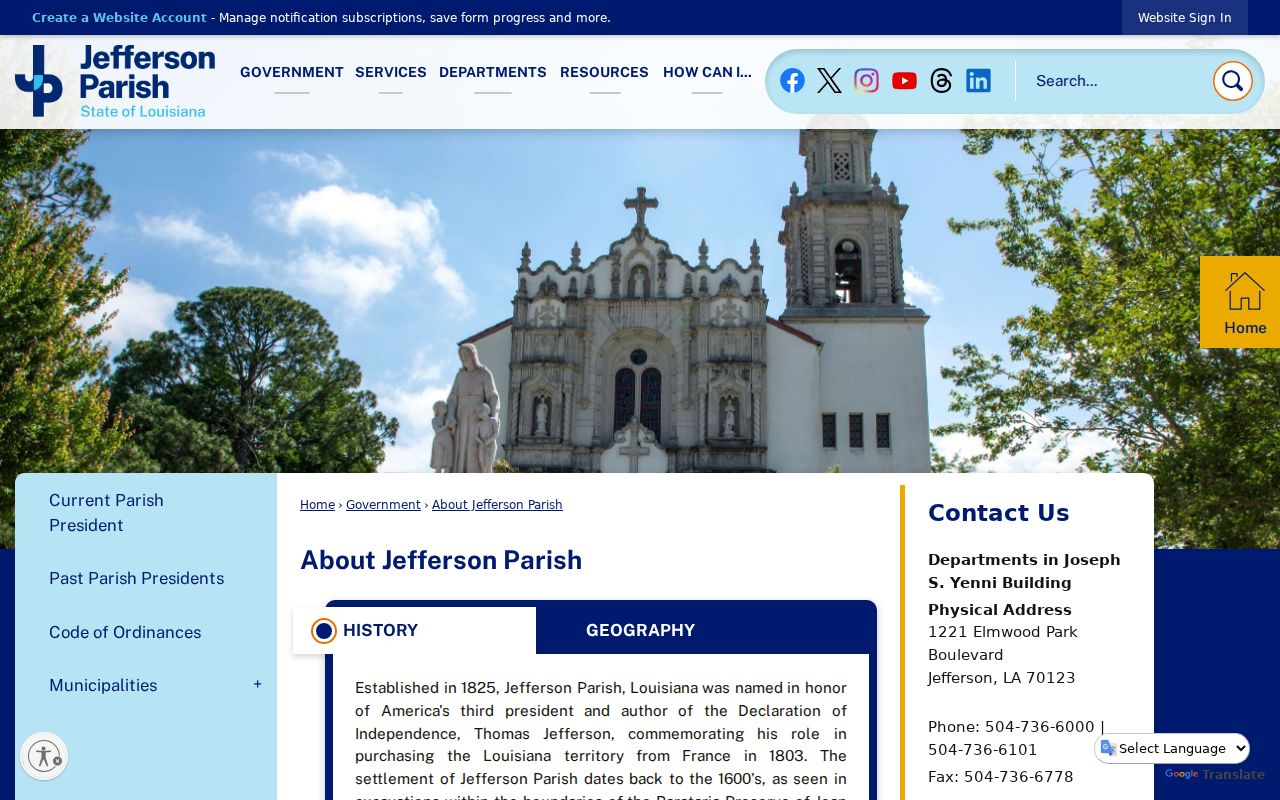Click the Jefferson, LA 70123 address line

(x=1001, y=678)
